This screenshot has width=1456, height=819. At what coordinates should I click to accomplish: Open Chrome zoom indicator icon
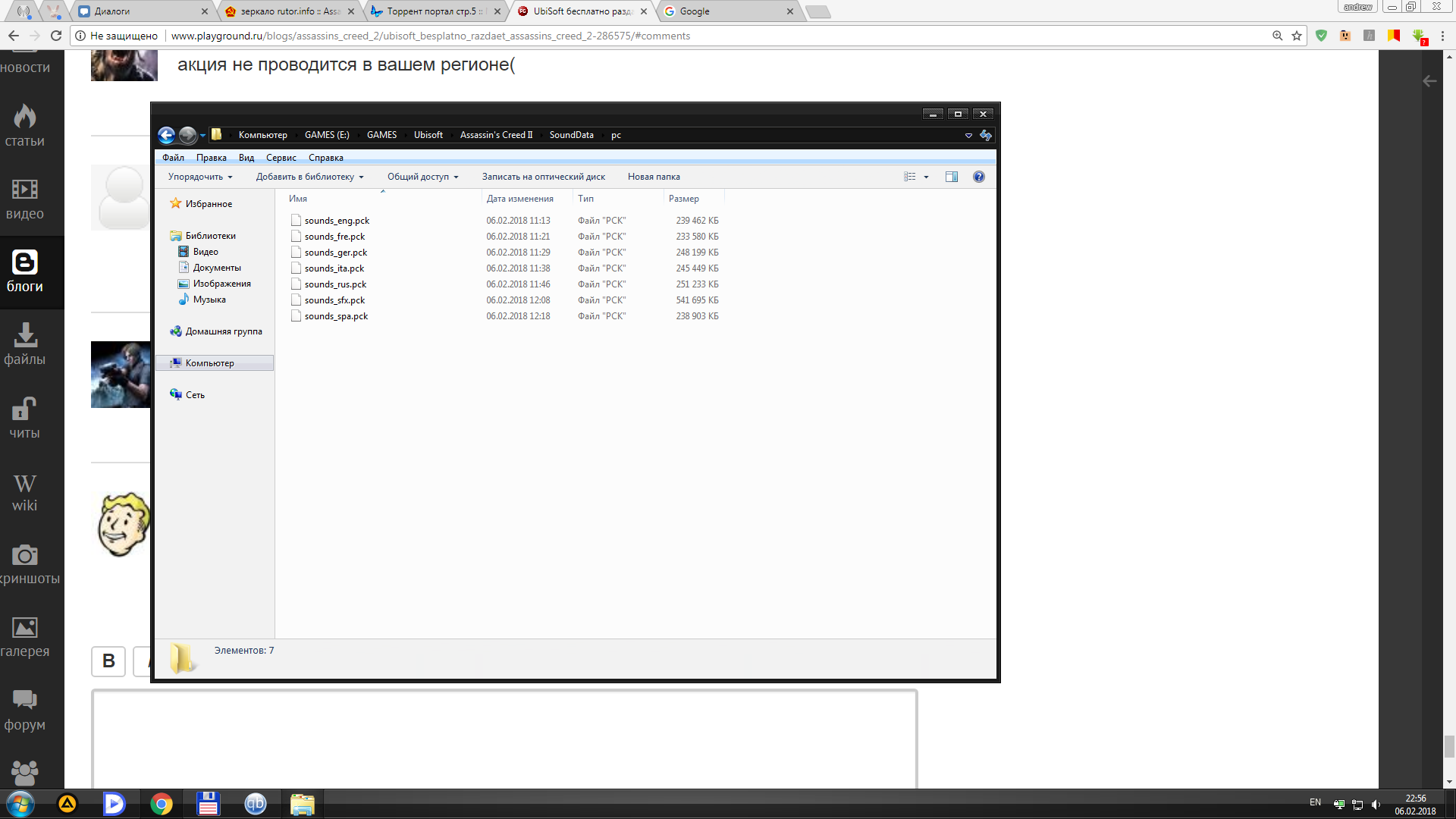click(1278, 36)
